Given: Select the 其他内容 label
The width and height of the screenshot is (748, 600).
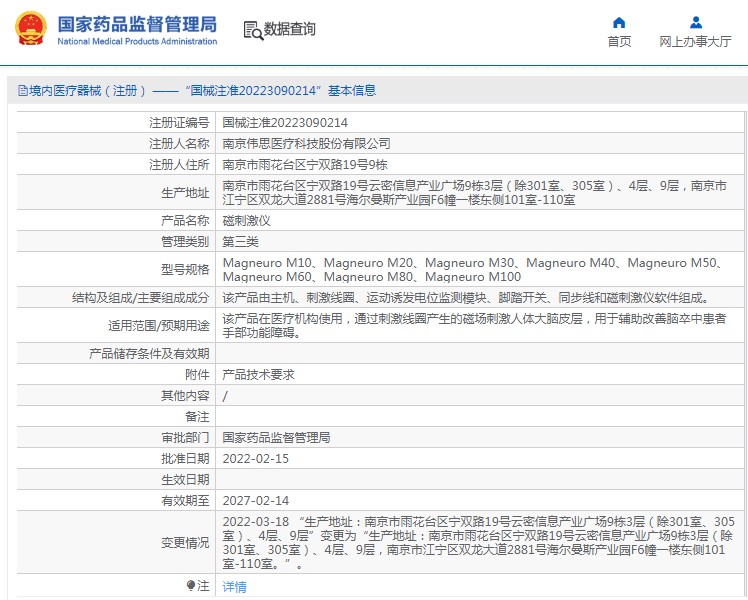Looking at the screenshot, I should tap(185, 396).
